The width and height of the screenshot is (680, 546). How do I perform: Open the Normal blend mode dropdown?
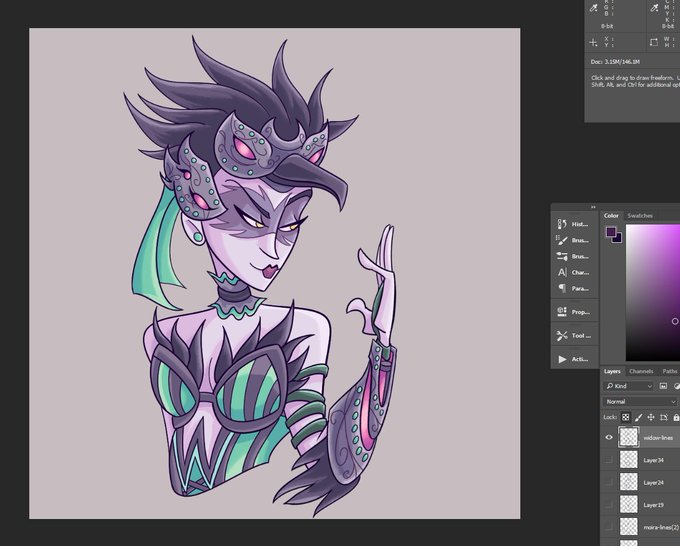point(640,402)
